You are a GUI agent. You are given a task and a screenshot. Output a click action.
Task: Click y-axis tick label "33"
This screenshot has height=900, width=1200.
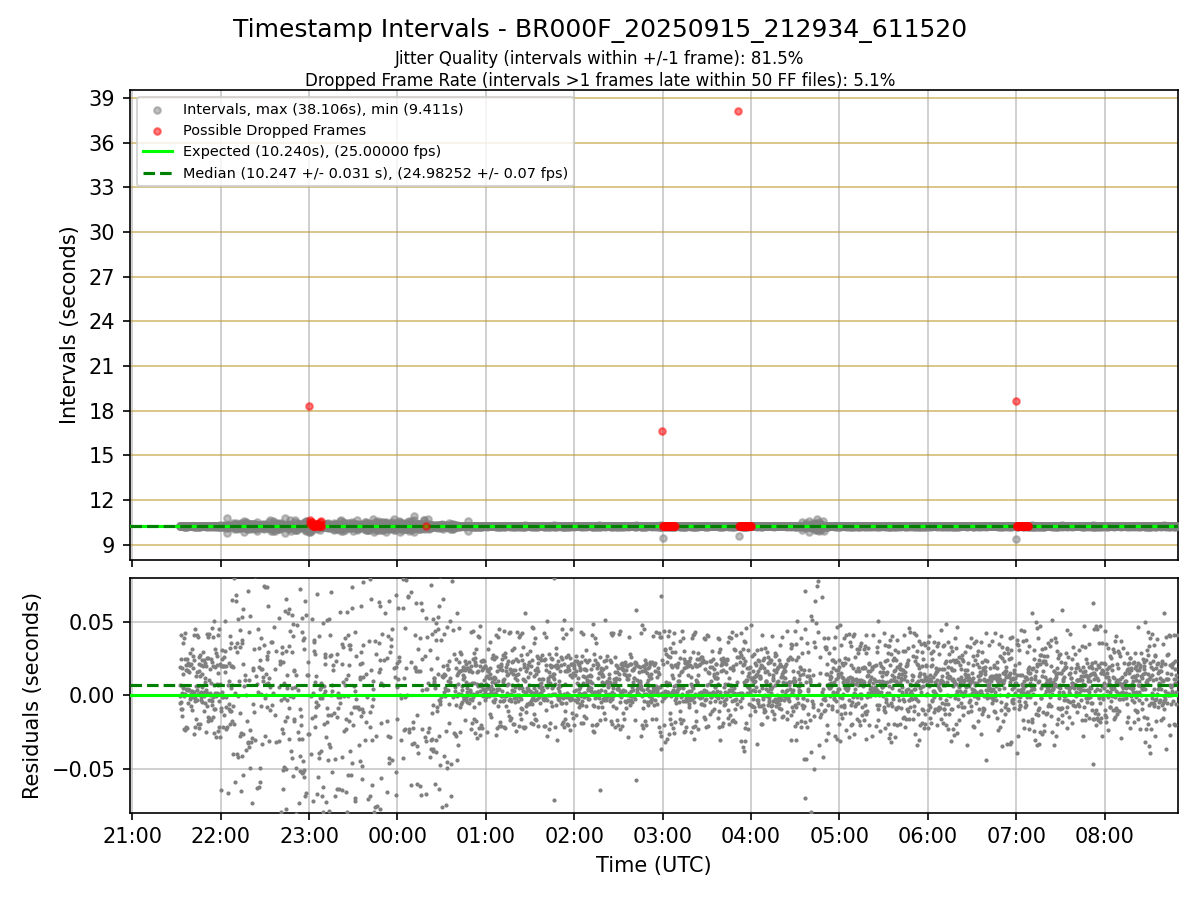point(101,187)
